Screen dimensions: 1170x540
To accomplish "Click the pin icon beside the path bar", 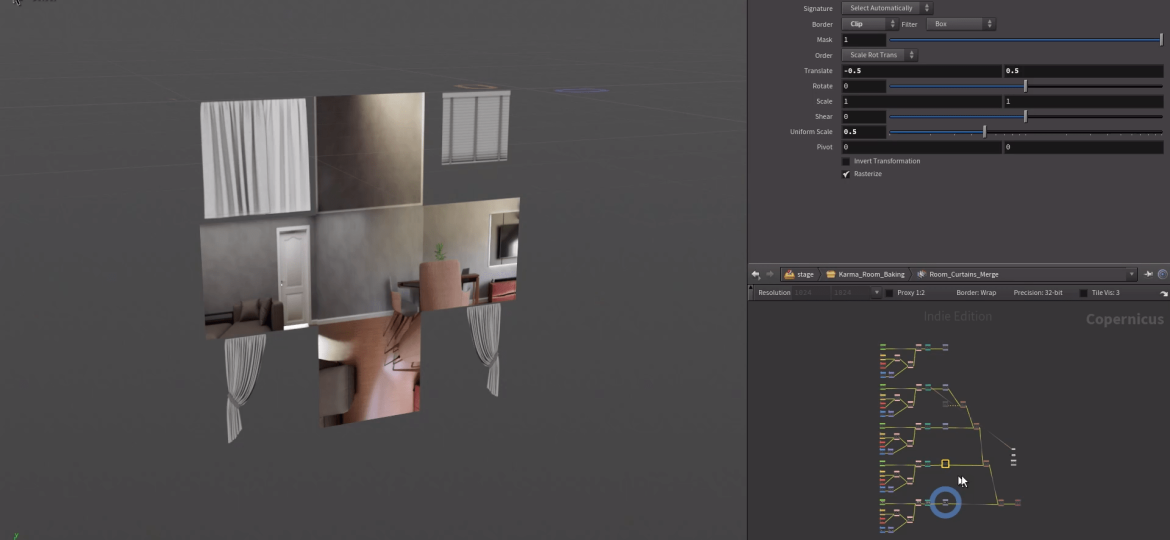I will pos(1148,274).
